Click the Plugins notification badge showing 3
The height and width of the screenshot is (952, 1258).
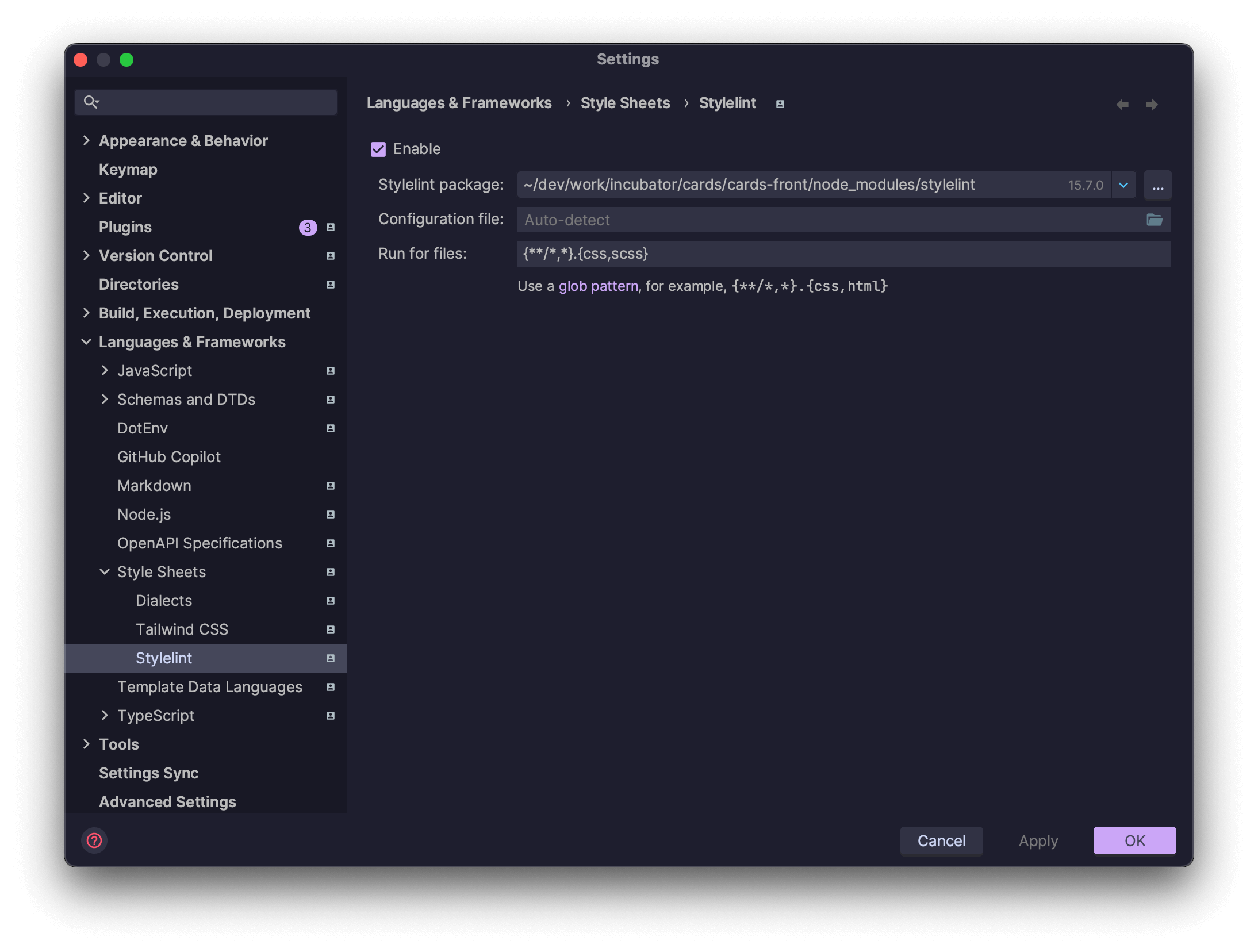[308, 227]
